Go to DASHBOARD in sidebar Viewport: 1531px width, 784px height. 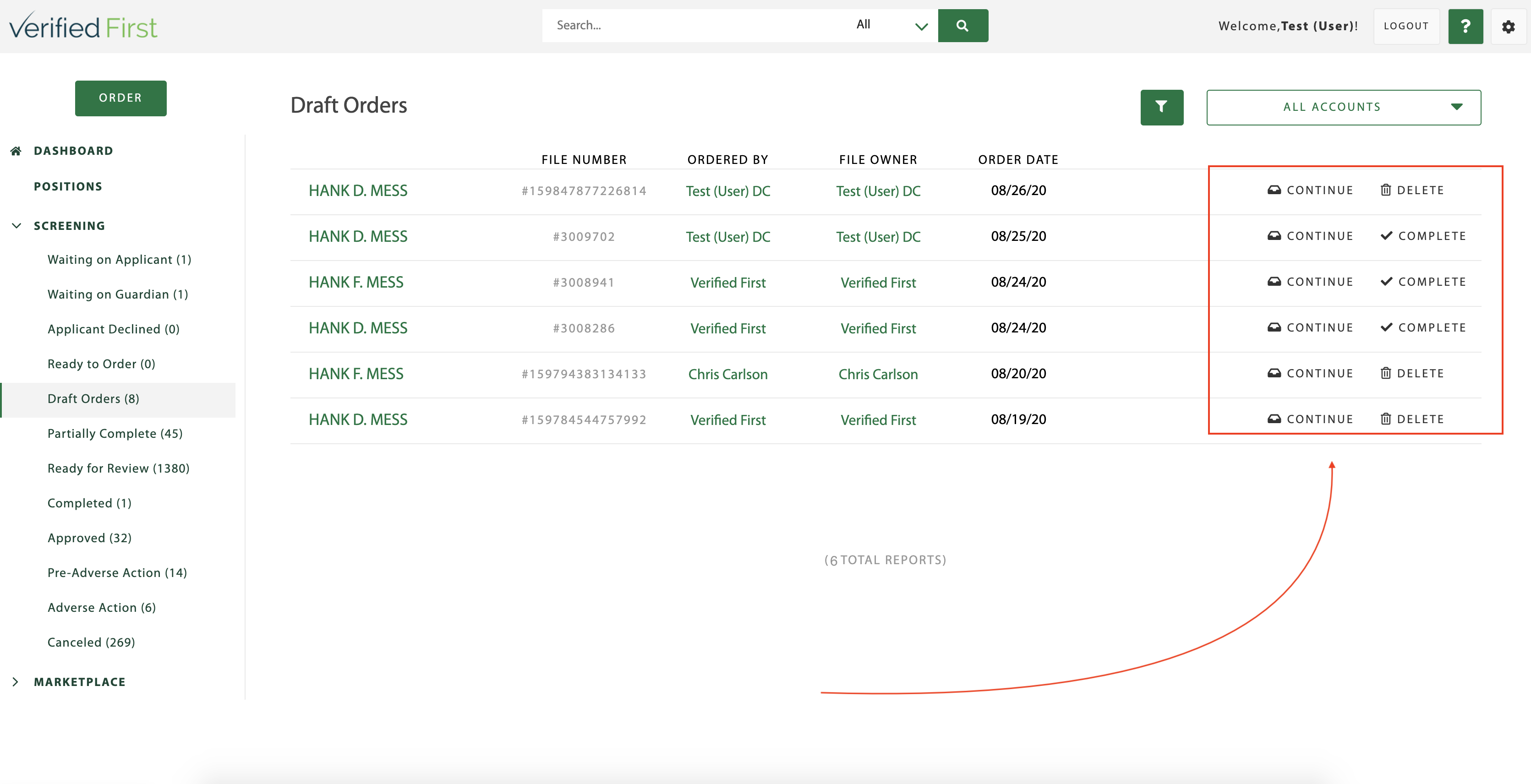73,151
